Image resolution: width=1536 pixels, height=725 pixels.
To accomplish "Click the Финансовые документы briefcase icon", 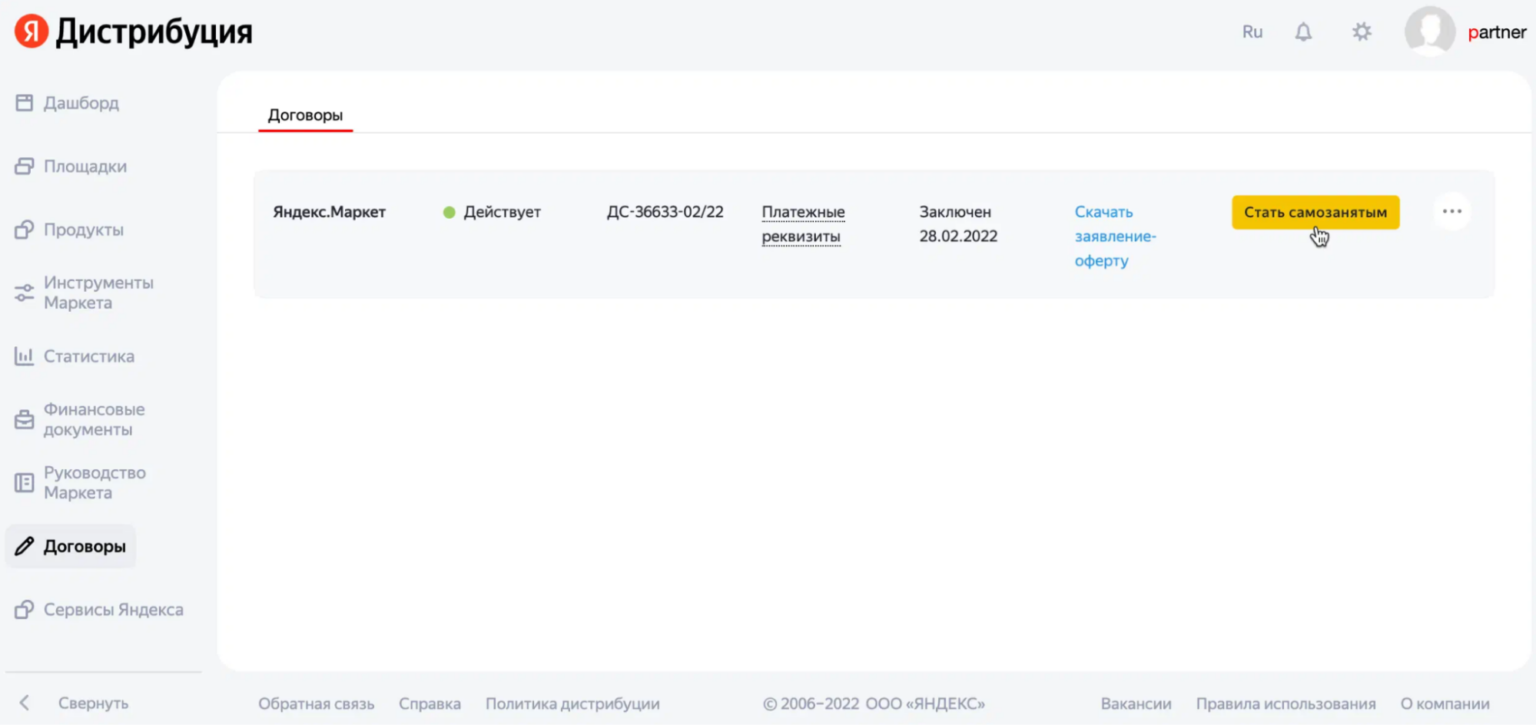I will [x=24, y=420].
